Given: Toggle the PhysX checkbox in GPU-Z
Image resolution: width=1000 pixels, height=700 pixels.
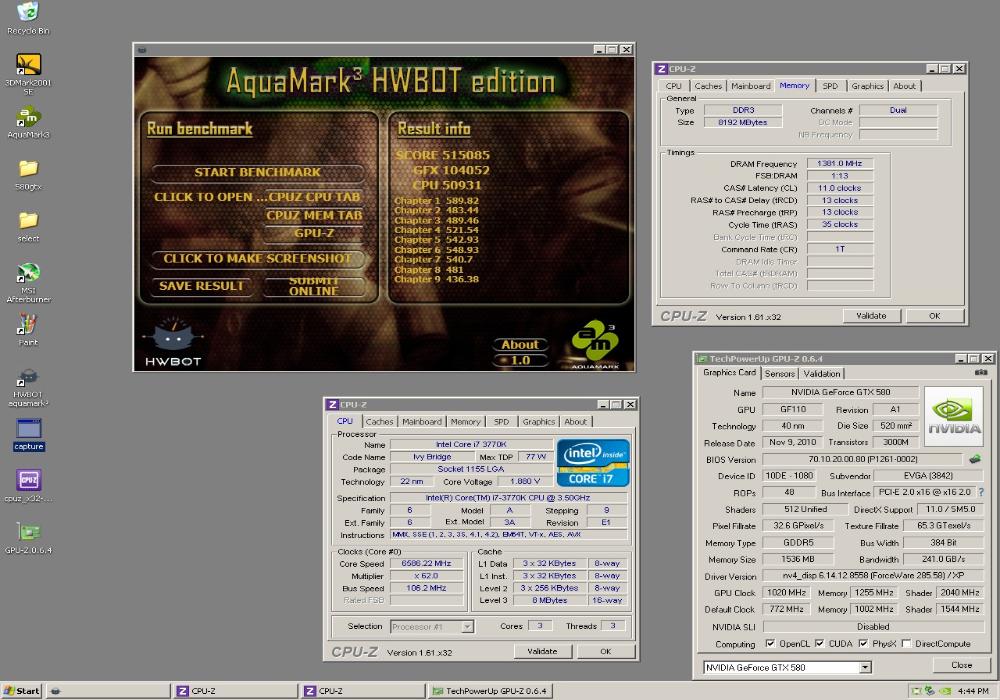Looking at the screenshot, I should (863, 643).
